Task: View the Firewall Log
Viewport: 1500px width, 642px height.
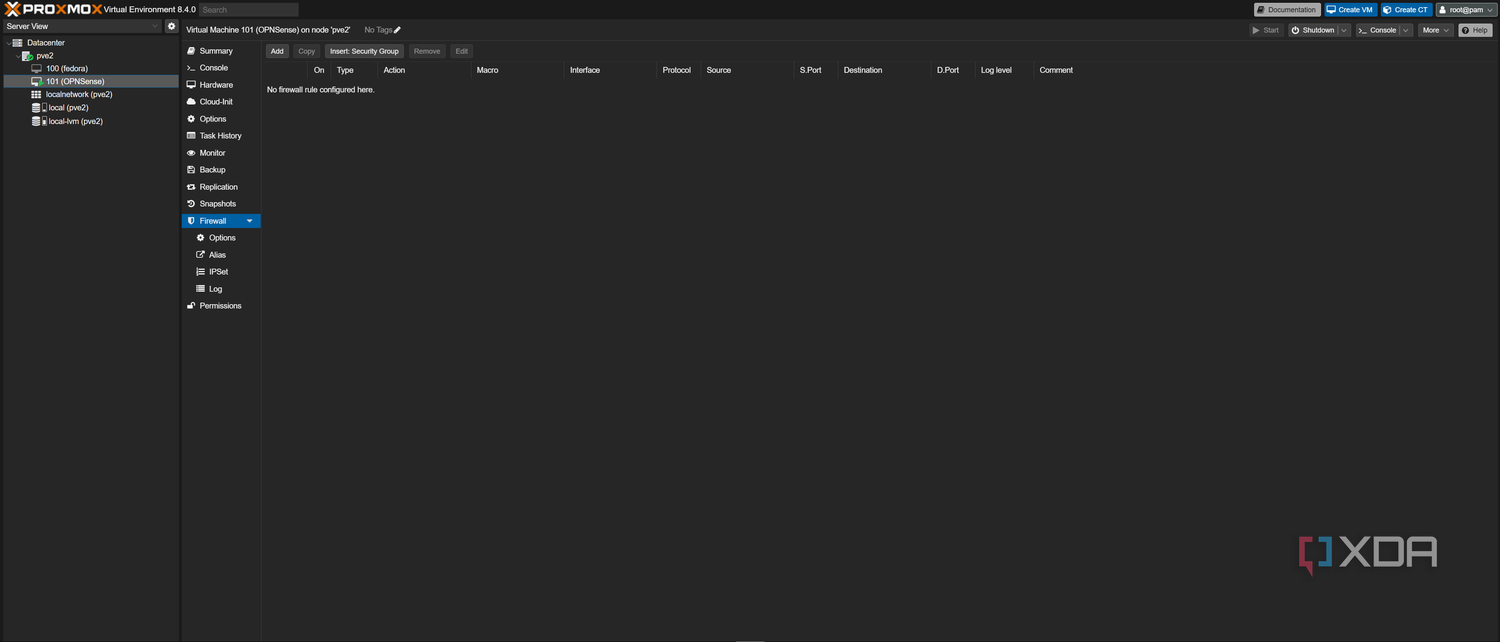Action: [x=215, y=289]
